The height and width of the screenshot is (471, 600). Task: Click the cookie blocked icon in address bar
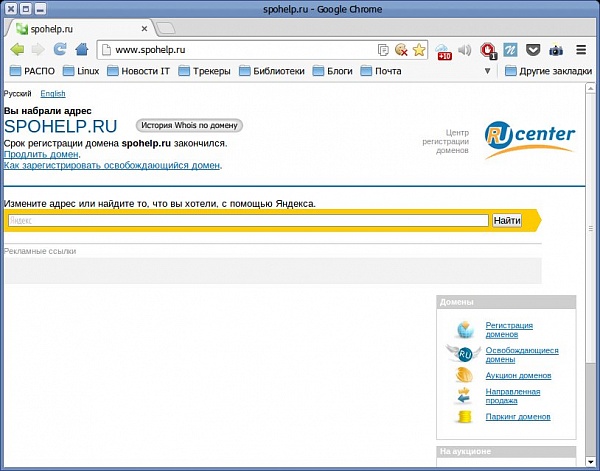click(x=401, y=50)
